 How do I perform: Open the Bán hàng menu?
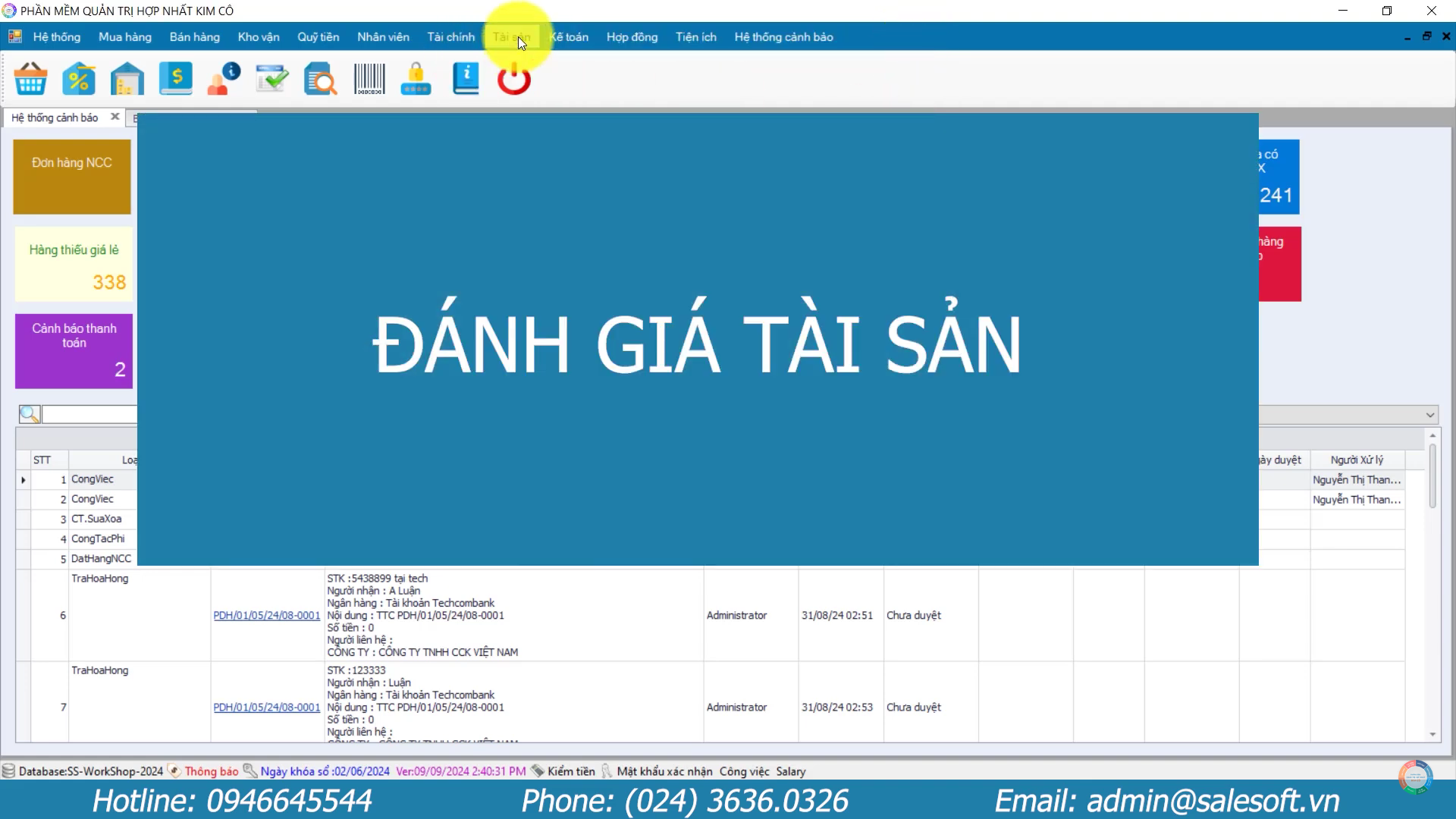point(195,36)
